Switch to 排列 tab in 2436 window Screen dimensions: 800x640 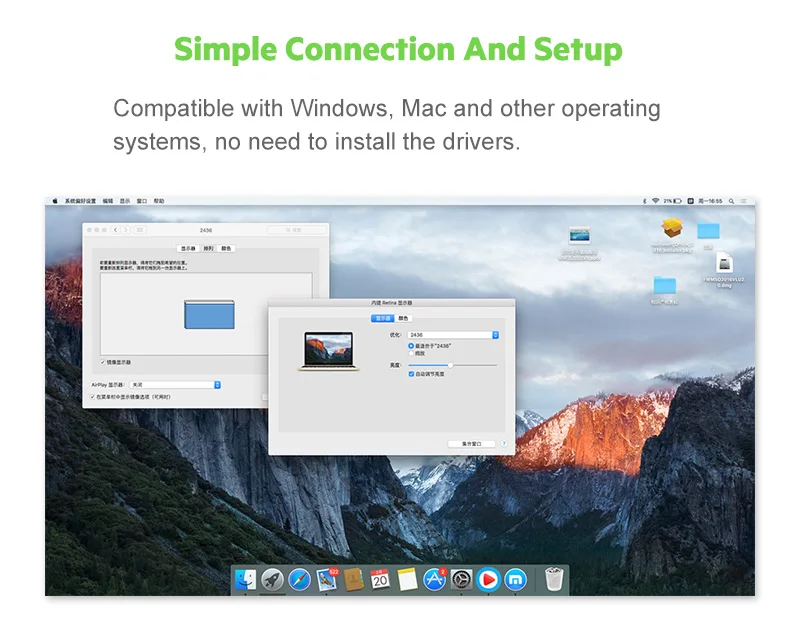tap(209, 249)
